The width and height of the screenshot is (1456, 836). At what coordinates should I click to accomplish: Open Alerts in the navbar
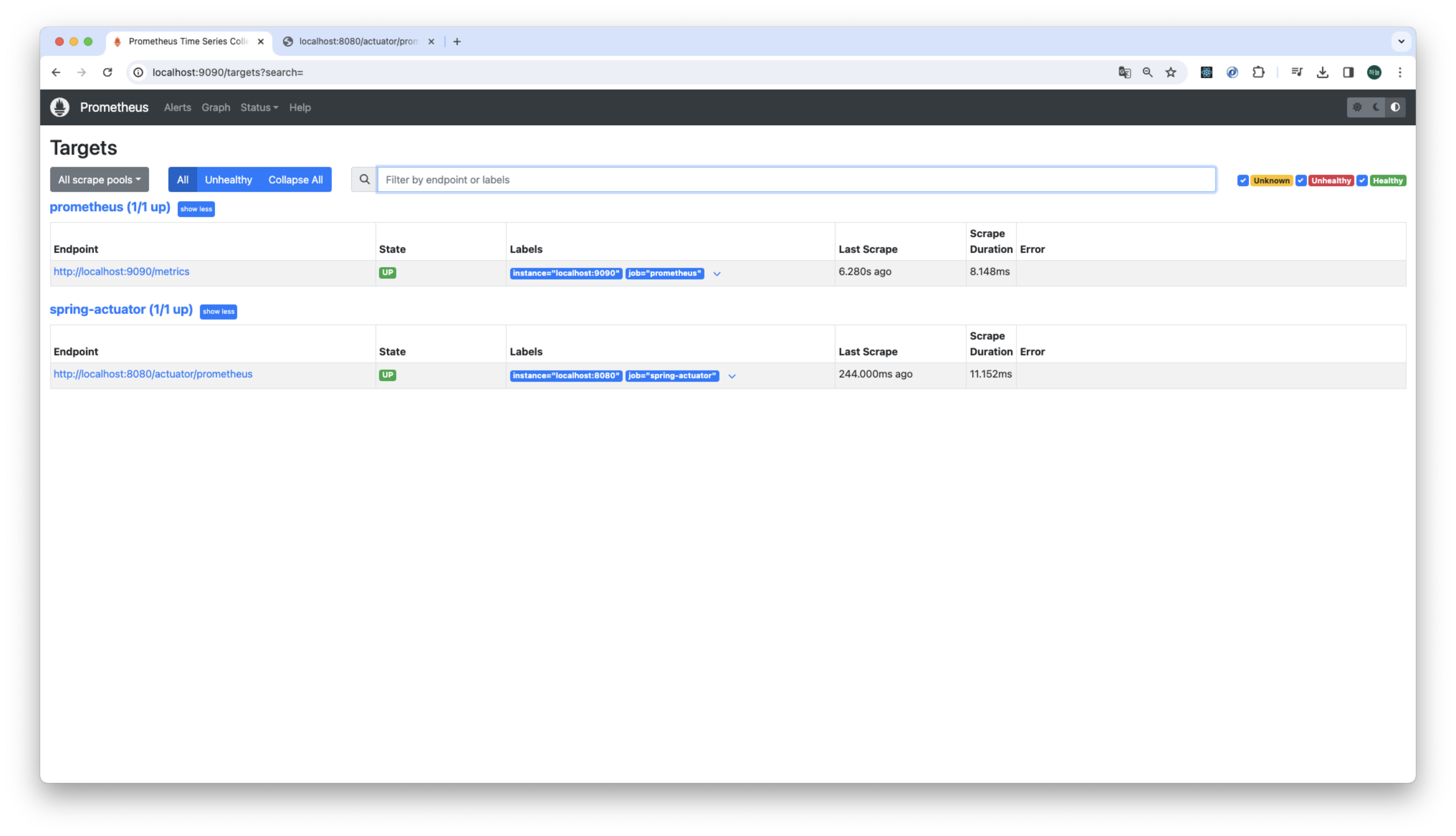click(177, 107)
